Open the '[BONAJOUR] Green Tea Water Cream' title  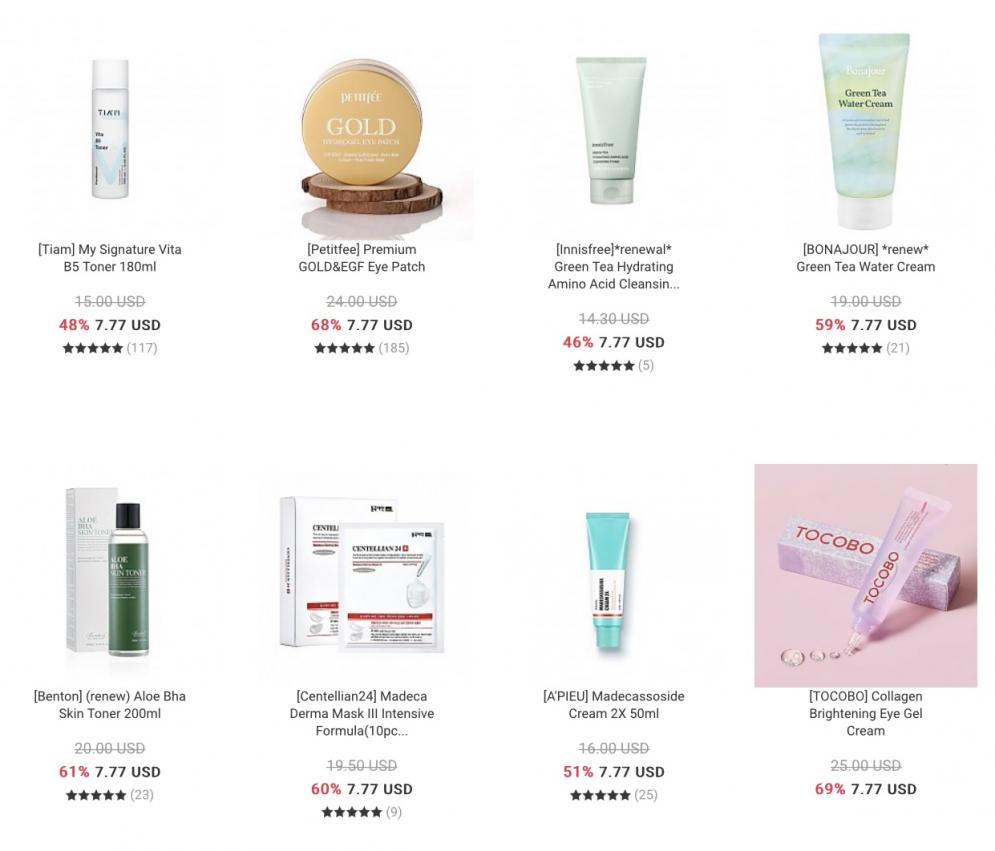coord(866,258)
